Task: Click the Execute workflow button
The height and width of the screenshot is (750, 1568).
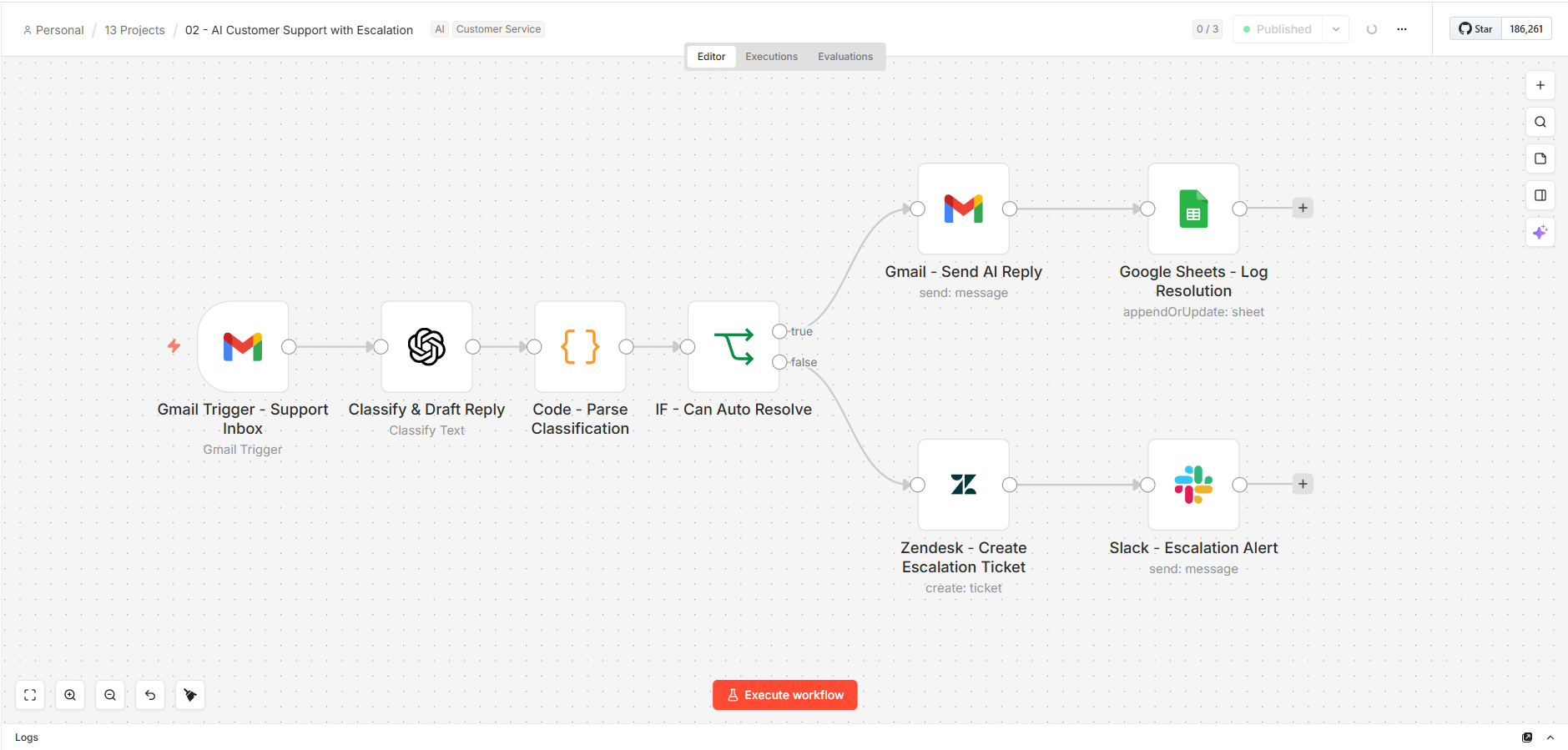Action: tap(785, 695)
